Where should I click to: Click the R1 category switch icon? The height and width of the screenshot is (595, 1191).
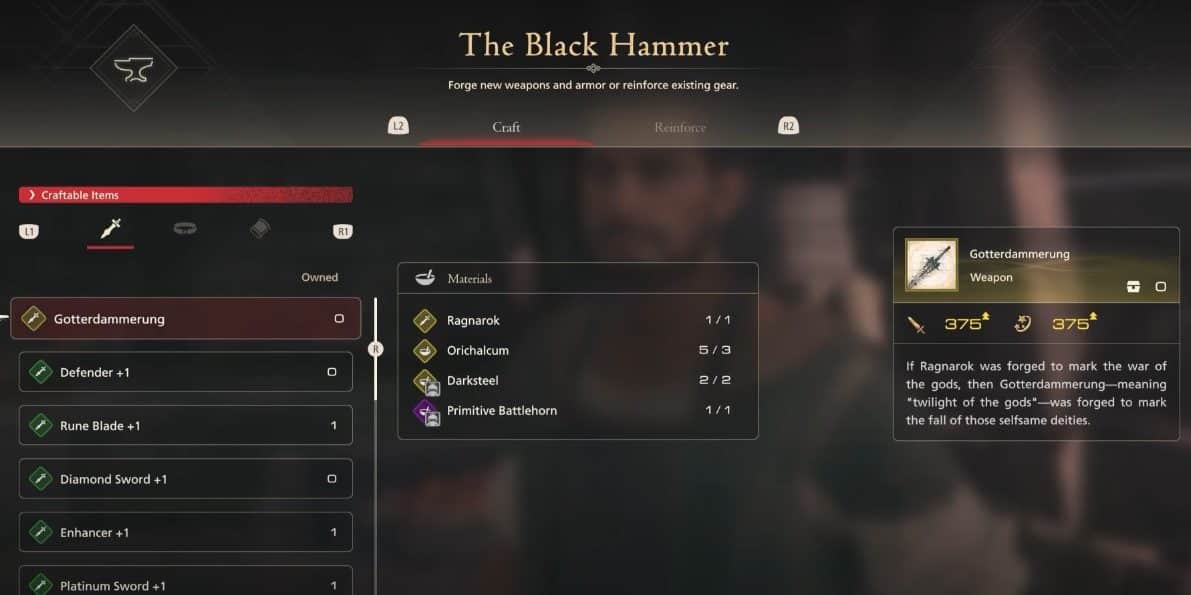tap(343, 232)
